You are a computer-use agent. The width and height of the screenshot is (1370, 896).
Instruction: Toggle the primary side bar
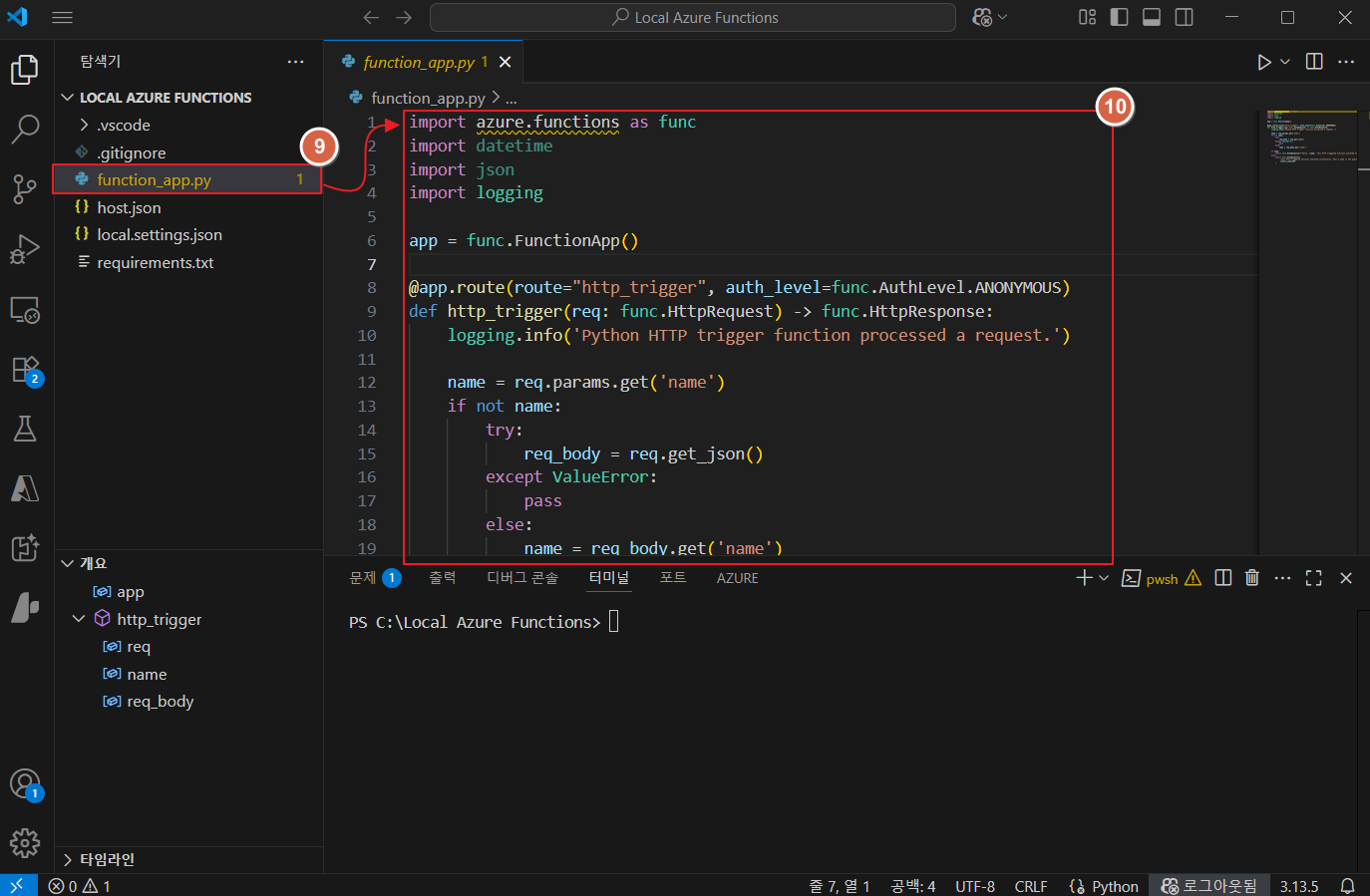tap(1120, 17)
